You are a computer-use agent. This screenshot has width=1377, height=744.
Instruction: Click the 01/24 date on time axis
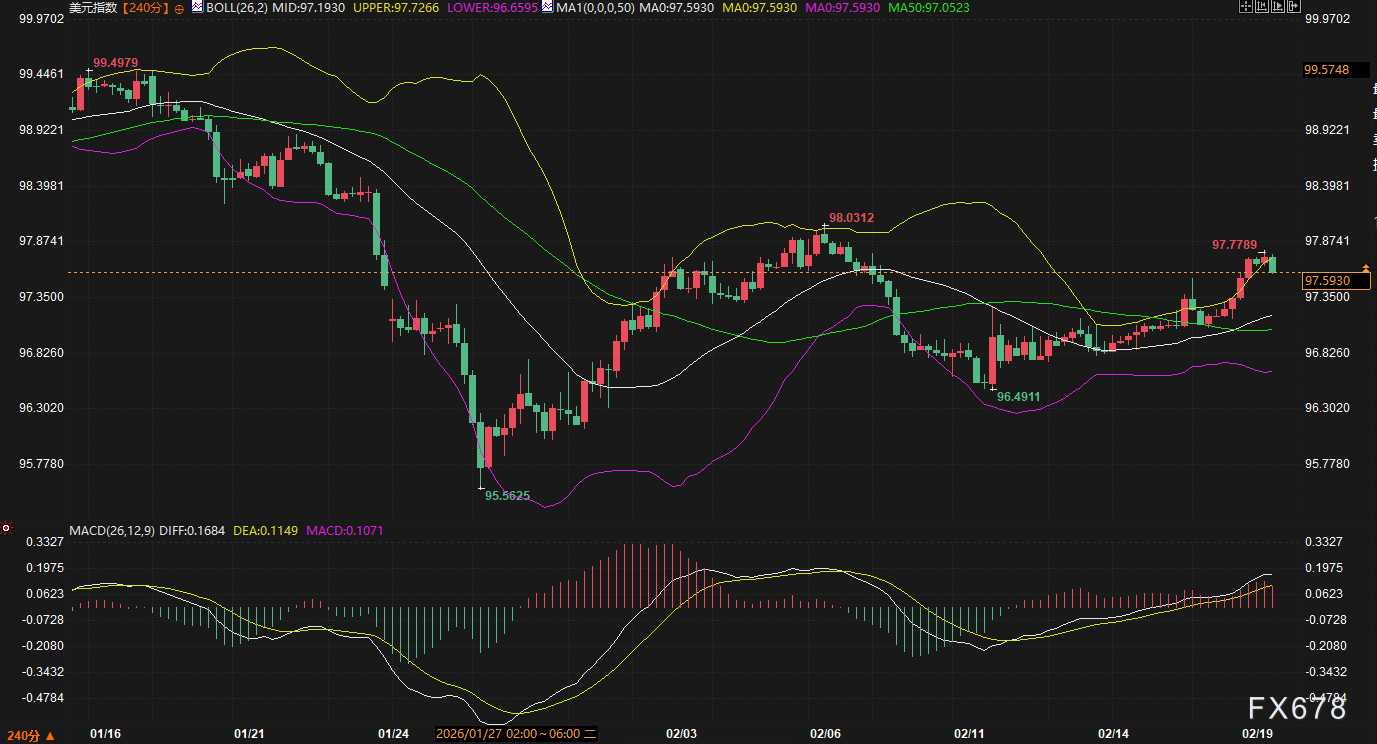coord(396,733)
